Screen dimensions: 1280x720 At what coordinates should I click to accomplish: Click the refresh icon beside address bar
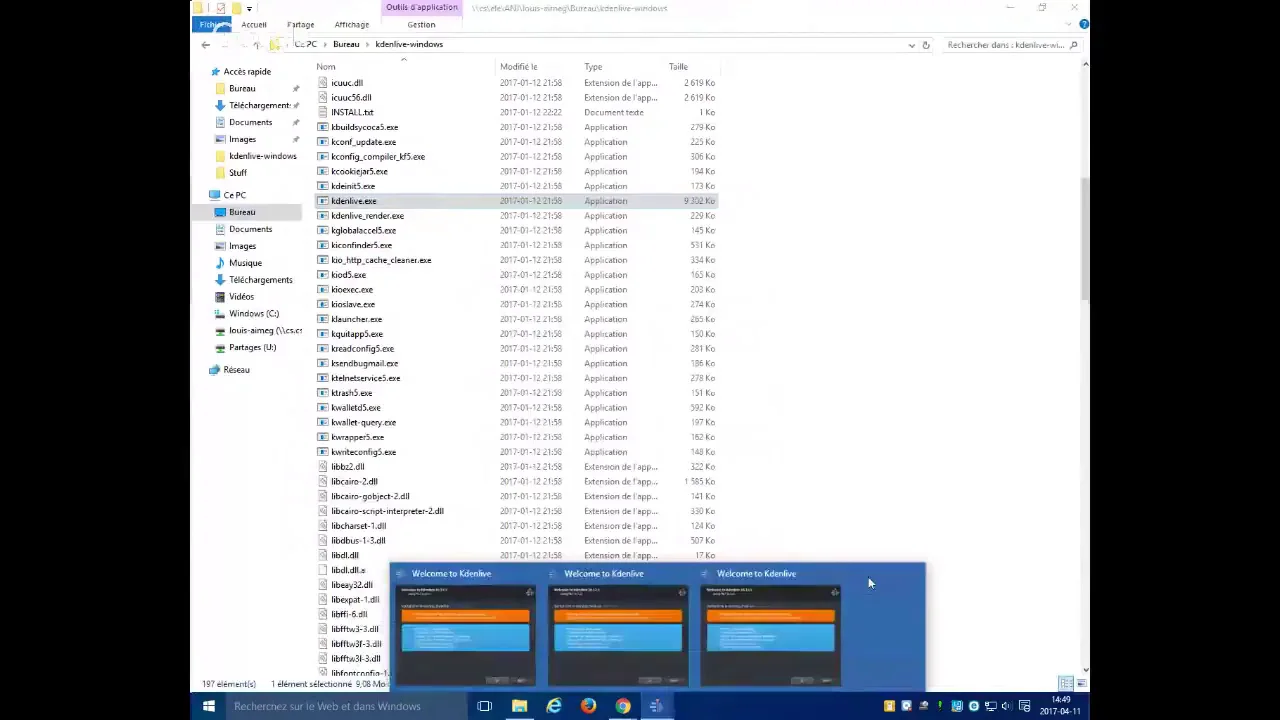click(x=926, y=45)
